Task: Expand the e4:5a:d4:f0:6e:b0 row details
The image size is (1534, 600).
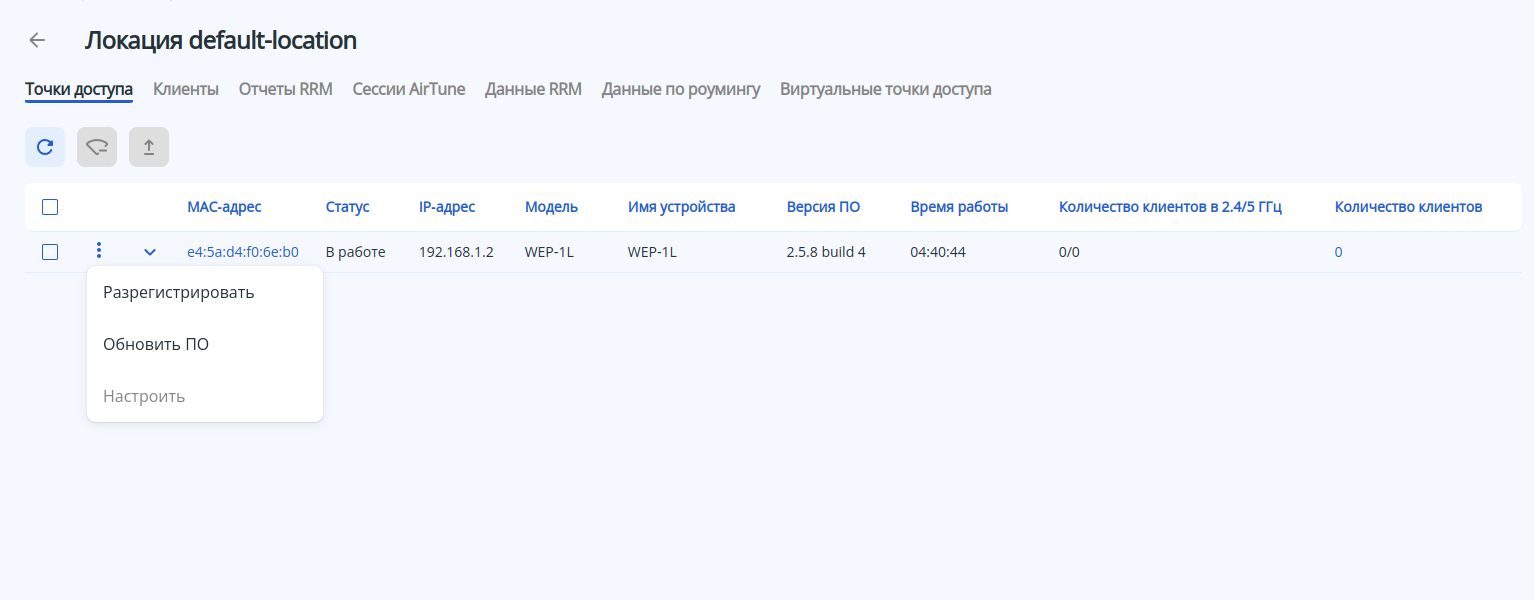Action: [150, 252]
